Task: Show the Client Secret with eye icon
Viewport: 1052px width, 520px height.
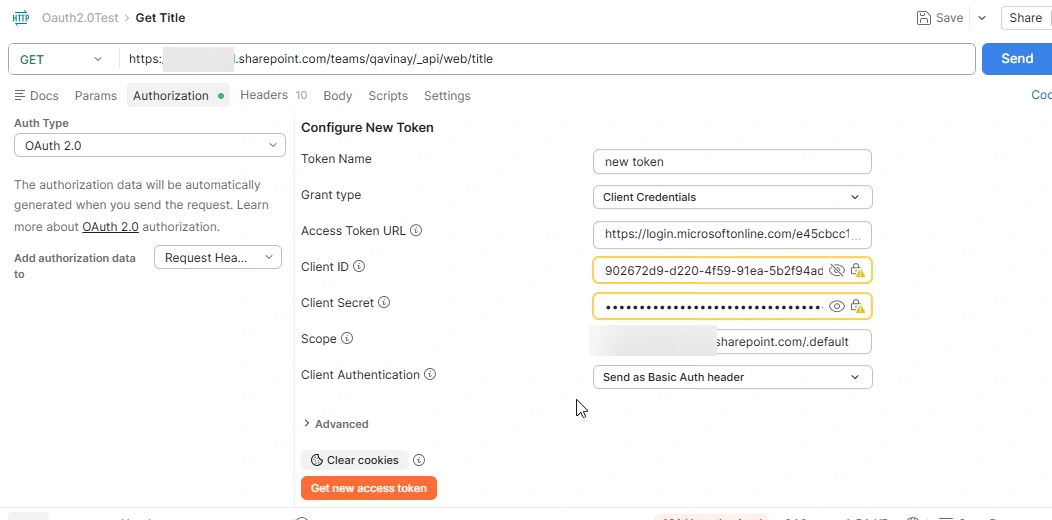Action: tap(836, 307)
